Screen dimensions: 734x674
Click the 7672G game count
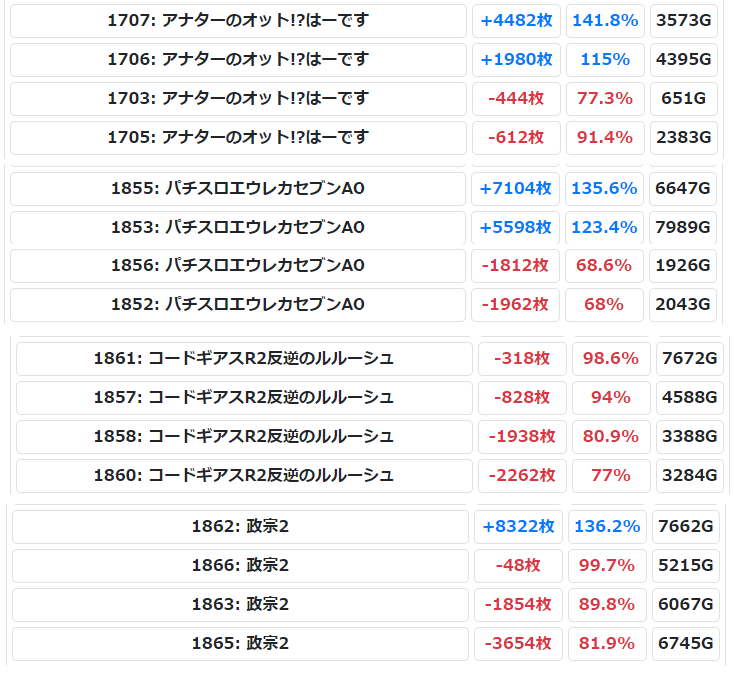coord(690,359)
